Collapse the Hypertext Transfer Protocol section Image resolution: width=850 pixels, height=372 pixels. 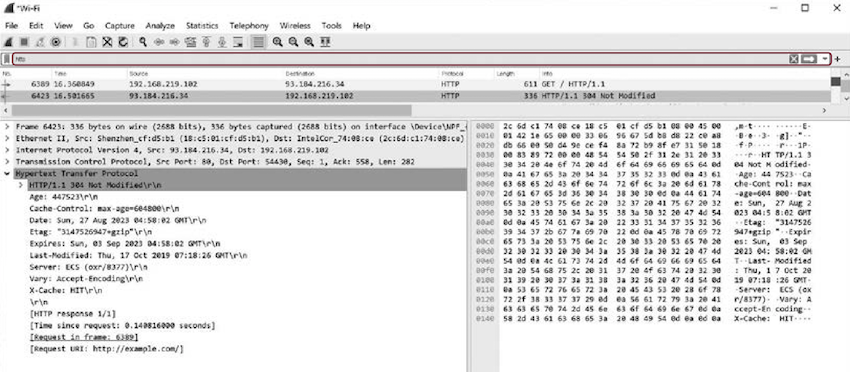point(7,174)
